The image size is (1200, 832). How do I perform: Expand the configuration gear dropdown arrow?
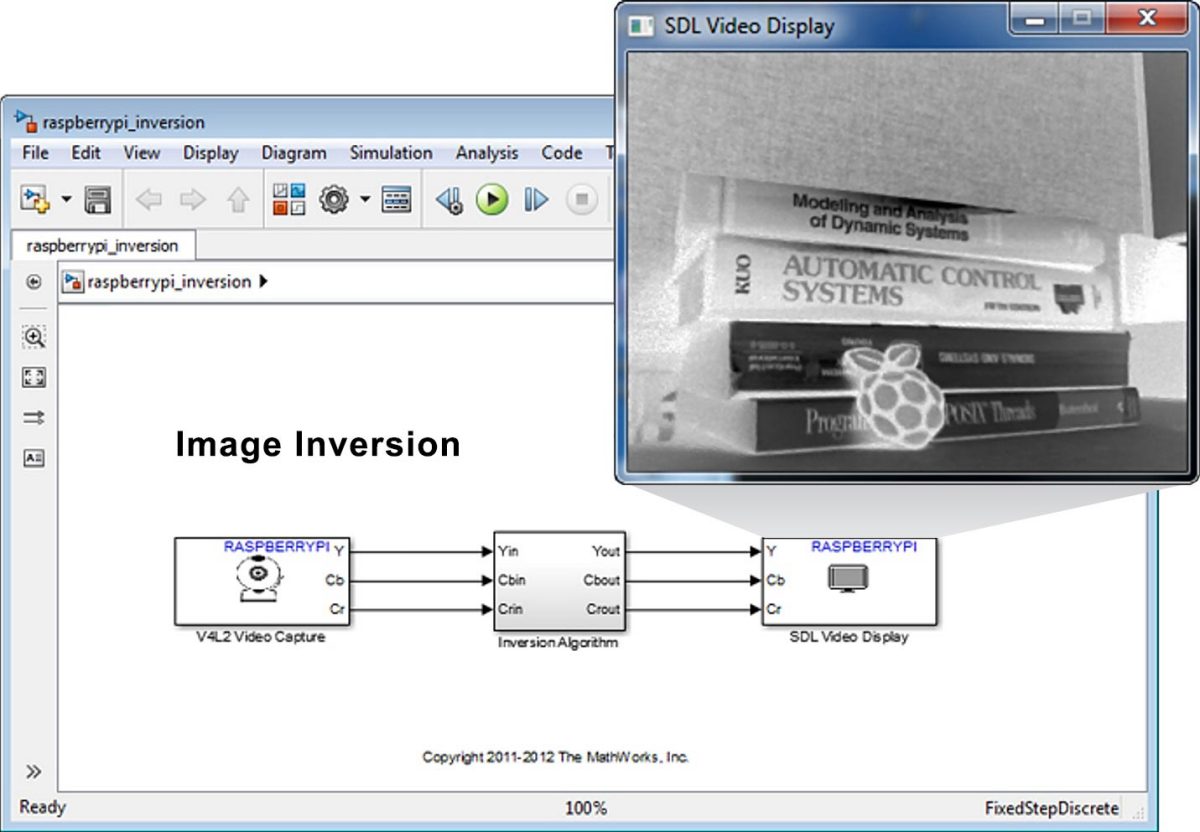(365, 200)
